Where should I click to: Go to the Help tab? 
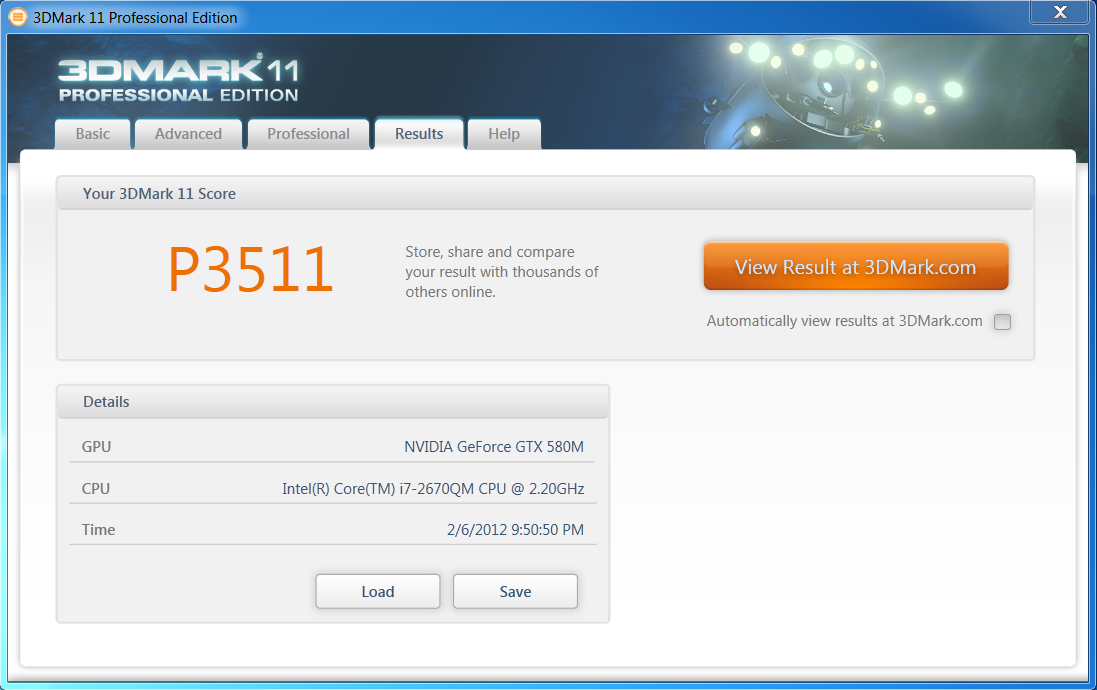coord(504,134)
